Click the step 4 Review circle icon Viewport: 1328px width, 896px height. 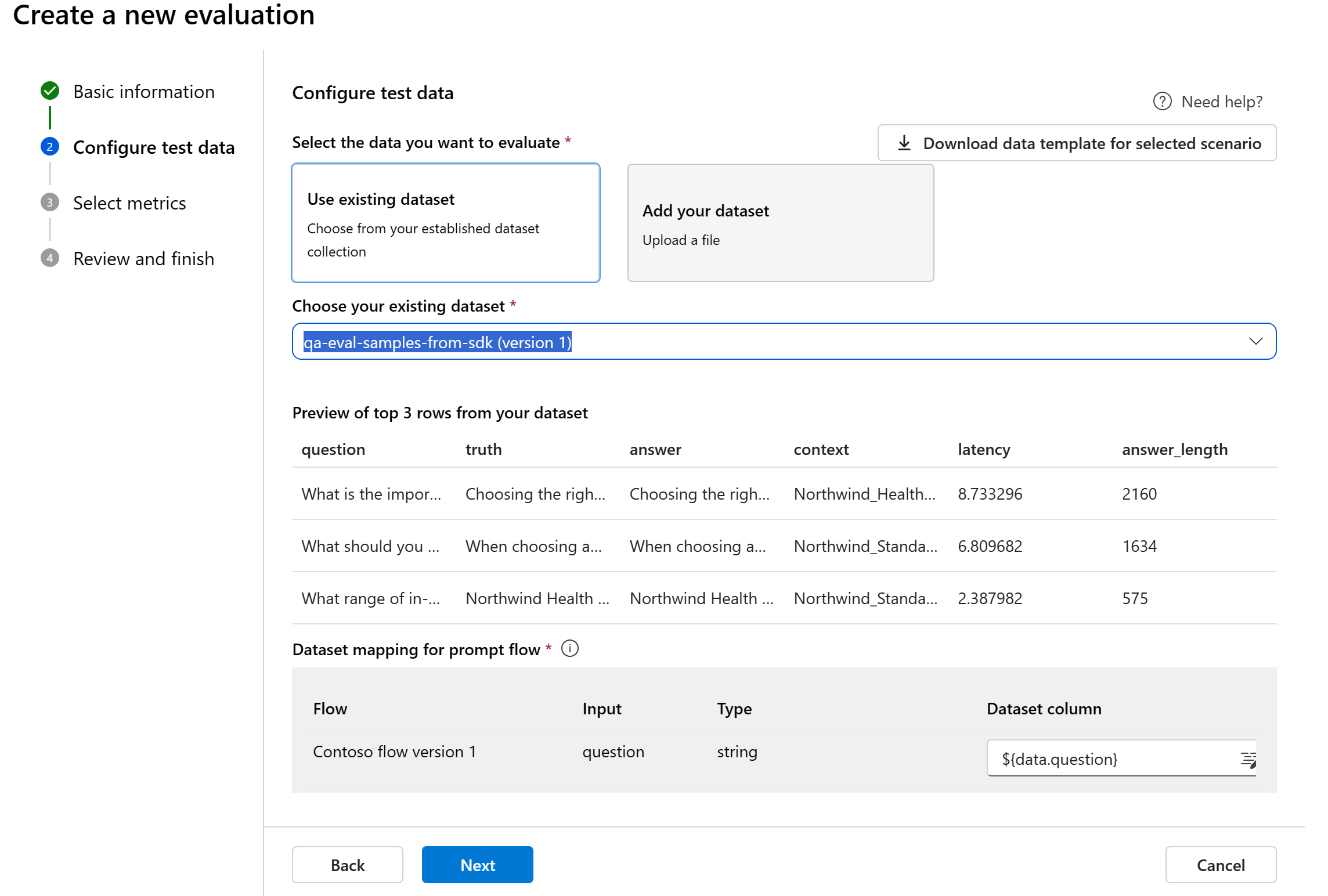point(50,258)
